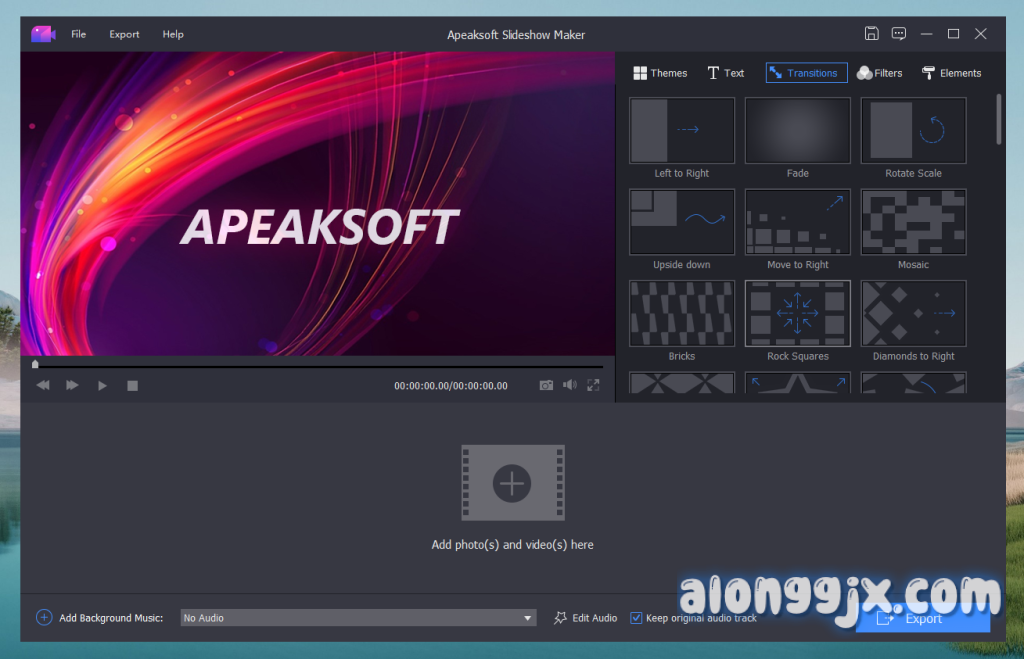This screenshot has width=1024, height=659.
Task: Switch to the Themes tab
Action: 660,73
